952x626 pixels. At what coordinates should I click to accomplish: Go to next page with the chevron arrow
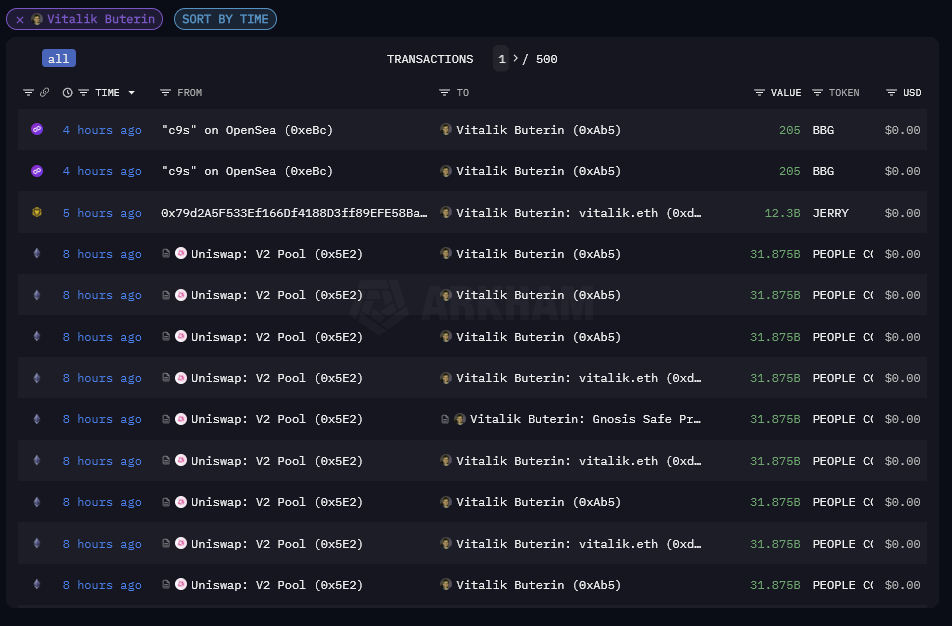tap(515, 58)
